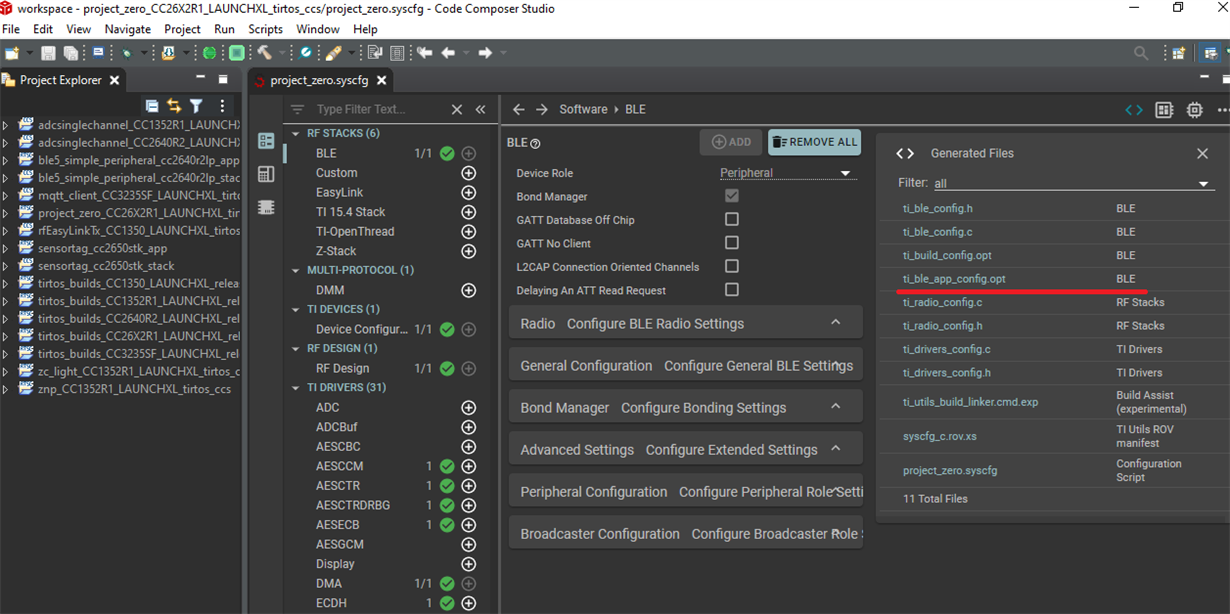Add a Custom RF stack instance
This screenshot has height=614, width=1230.
[x=468, y=173]
